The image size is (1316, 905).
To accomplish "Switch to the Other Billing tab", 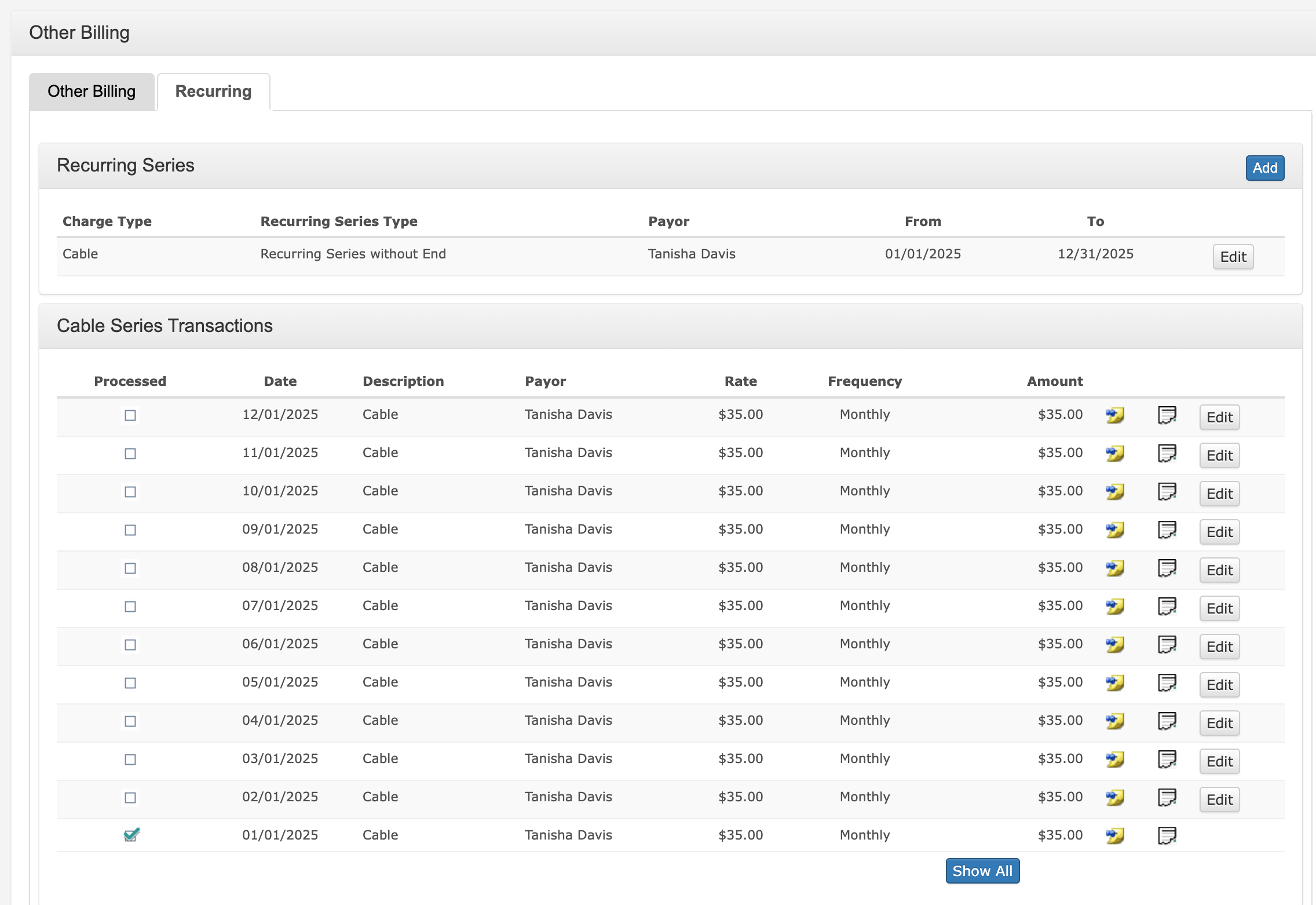I will (92, 92).
